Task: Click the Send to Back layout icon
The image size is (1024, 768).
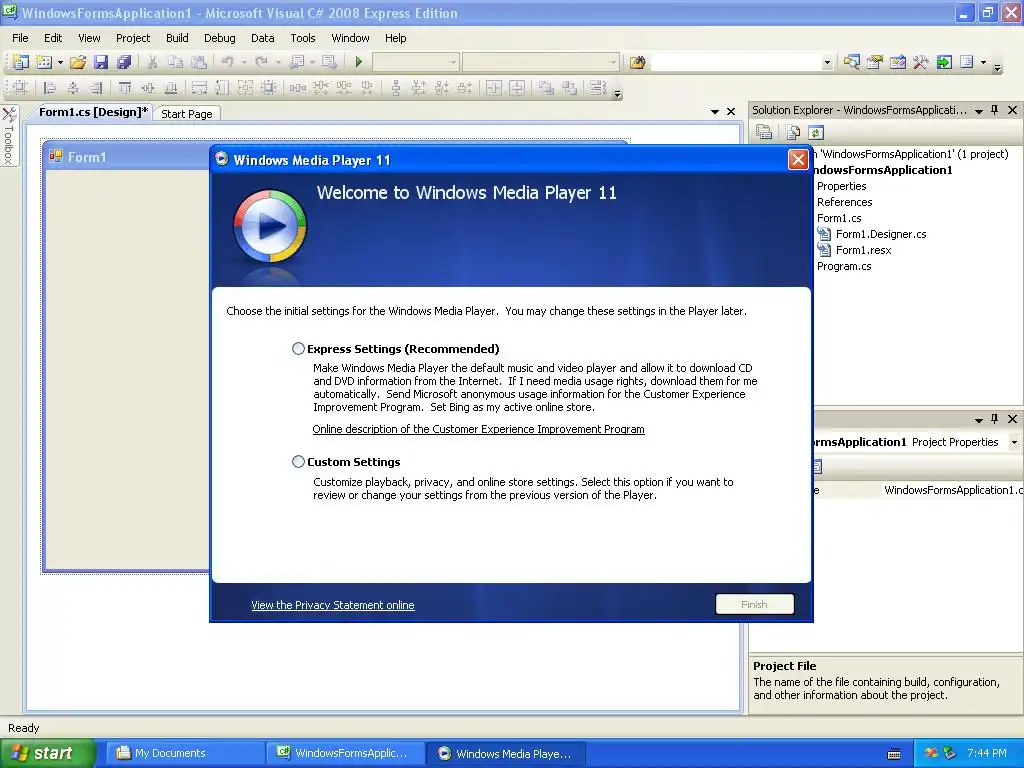Action: (x=569, y=88)
